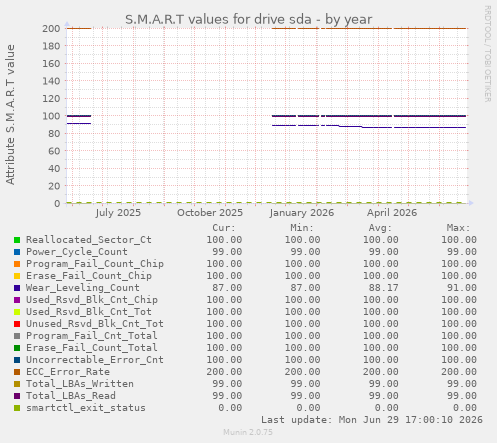Click the July 2025 x-axis label
The width and height of the screenshot is (497, 443).
point(118,213)
